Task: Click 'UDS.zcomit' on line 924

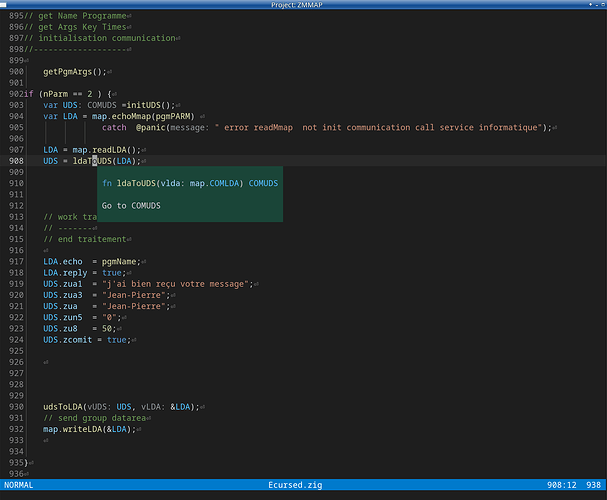Action: (67, 340)
